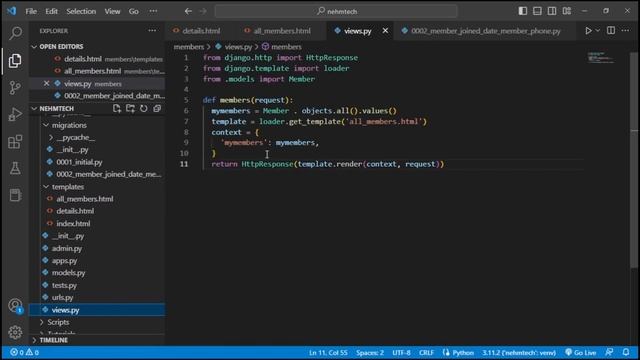Open the Go menu
Viewport: 640px width, 360px height.
tap(133, 11)
